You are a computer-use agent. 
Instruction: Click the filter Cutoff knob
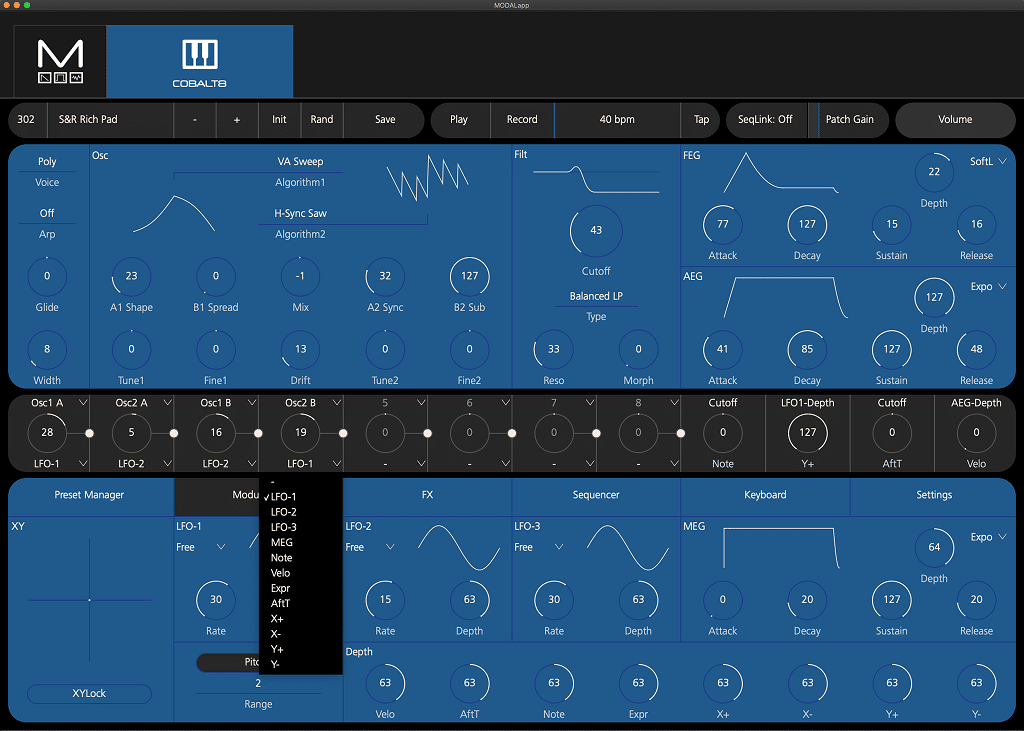coord(596,231)
